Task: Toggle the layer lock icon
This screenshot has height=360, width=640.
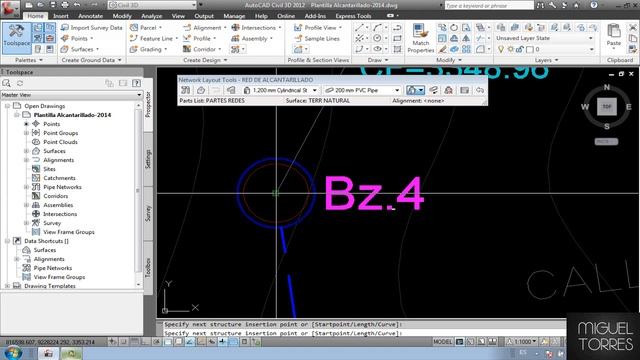Action: point(520,49)
